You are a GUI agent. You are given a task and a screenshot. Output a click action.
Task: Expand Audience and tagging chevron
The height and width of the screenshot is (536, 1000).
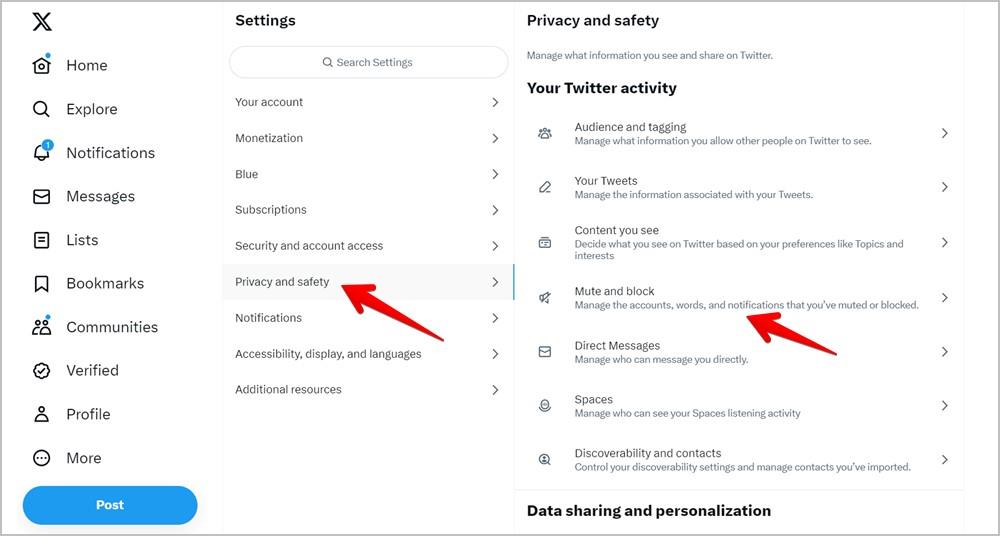(945, 133)
